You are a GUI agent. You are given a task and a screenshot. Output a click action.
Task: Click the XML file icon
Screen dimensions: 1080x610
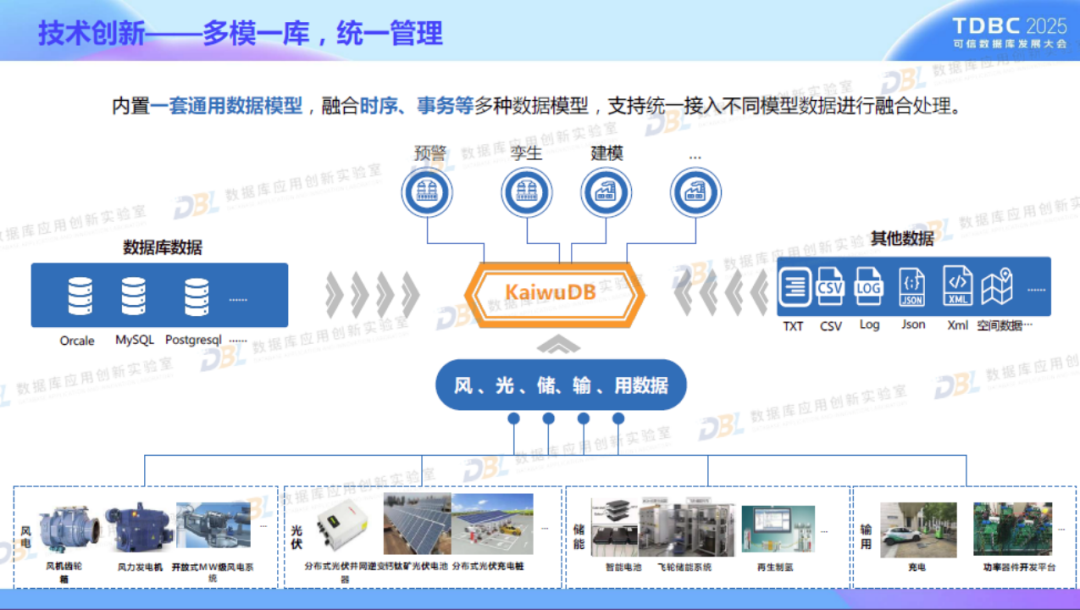(x=957, y=286)
